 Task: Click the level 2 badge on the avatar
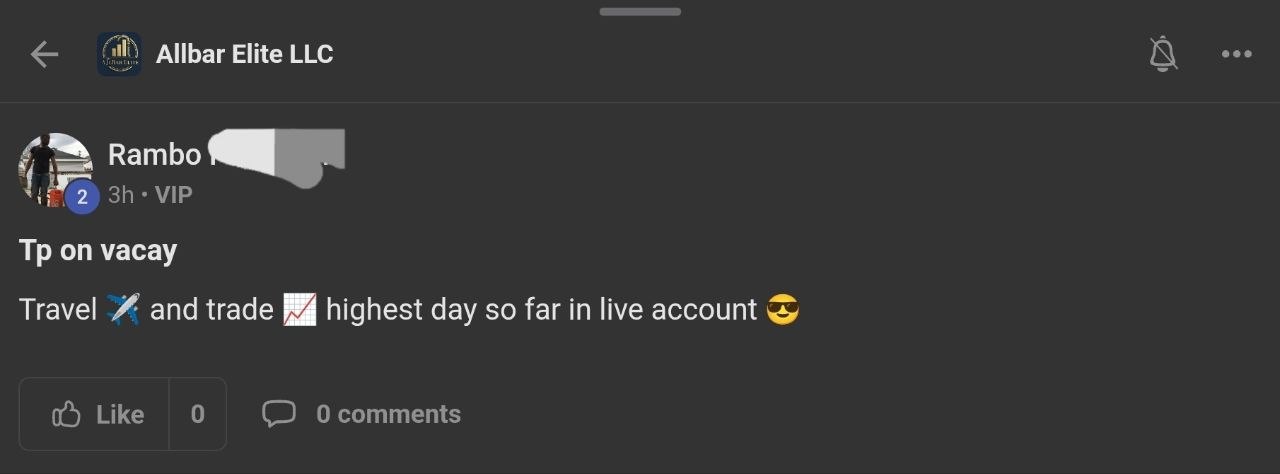coord(82,197)
